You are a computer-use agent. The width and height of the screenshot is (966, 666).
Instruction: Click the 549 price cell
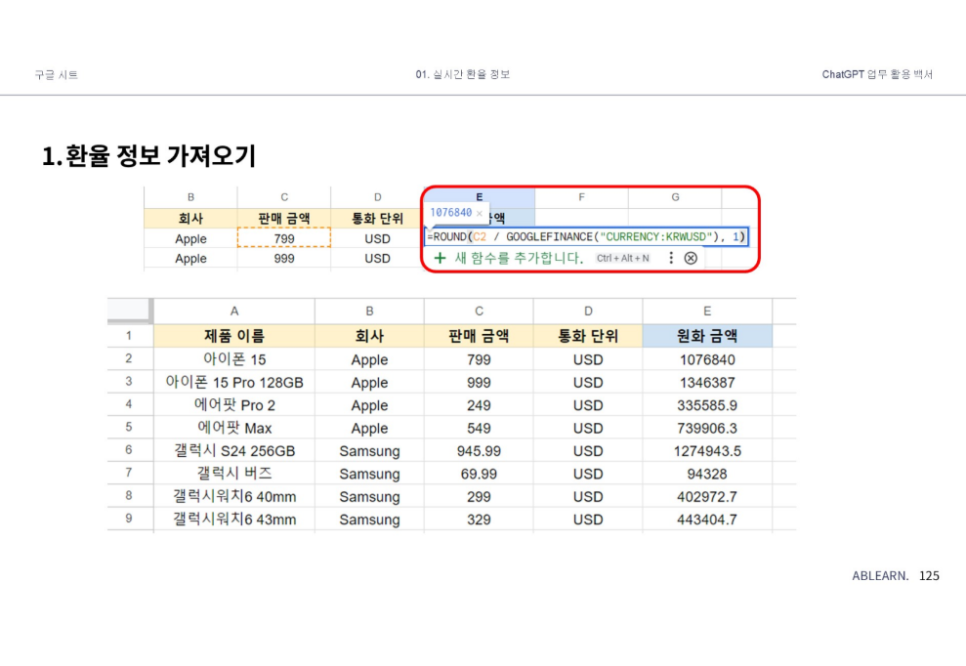479,428
